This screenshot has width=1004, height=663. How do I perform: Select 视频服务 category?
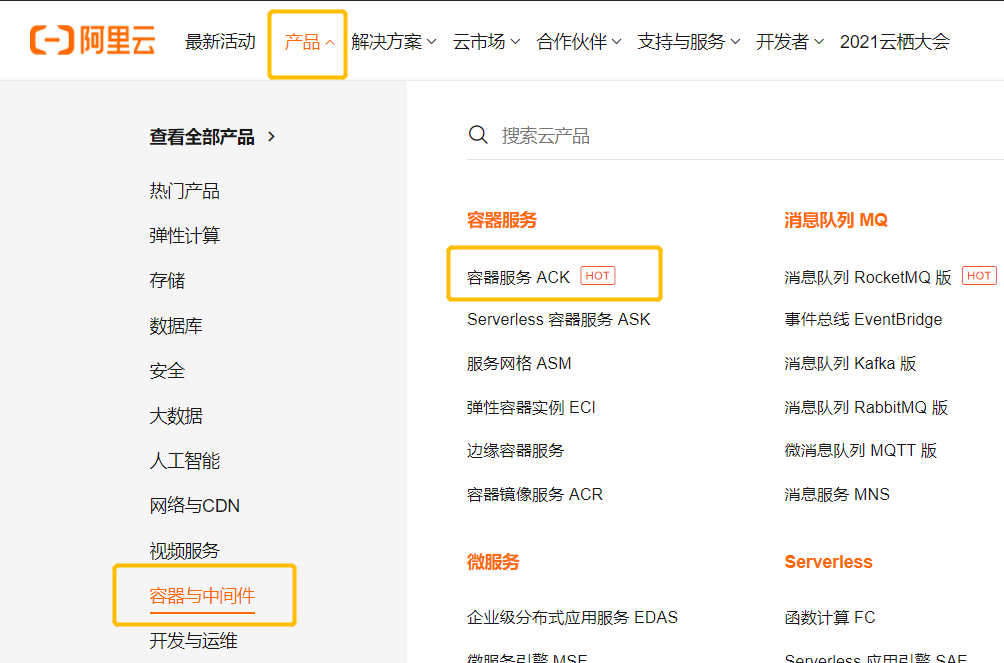pos(184,551)
